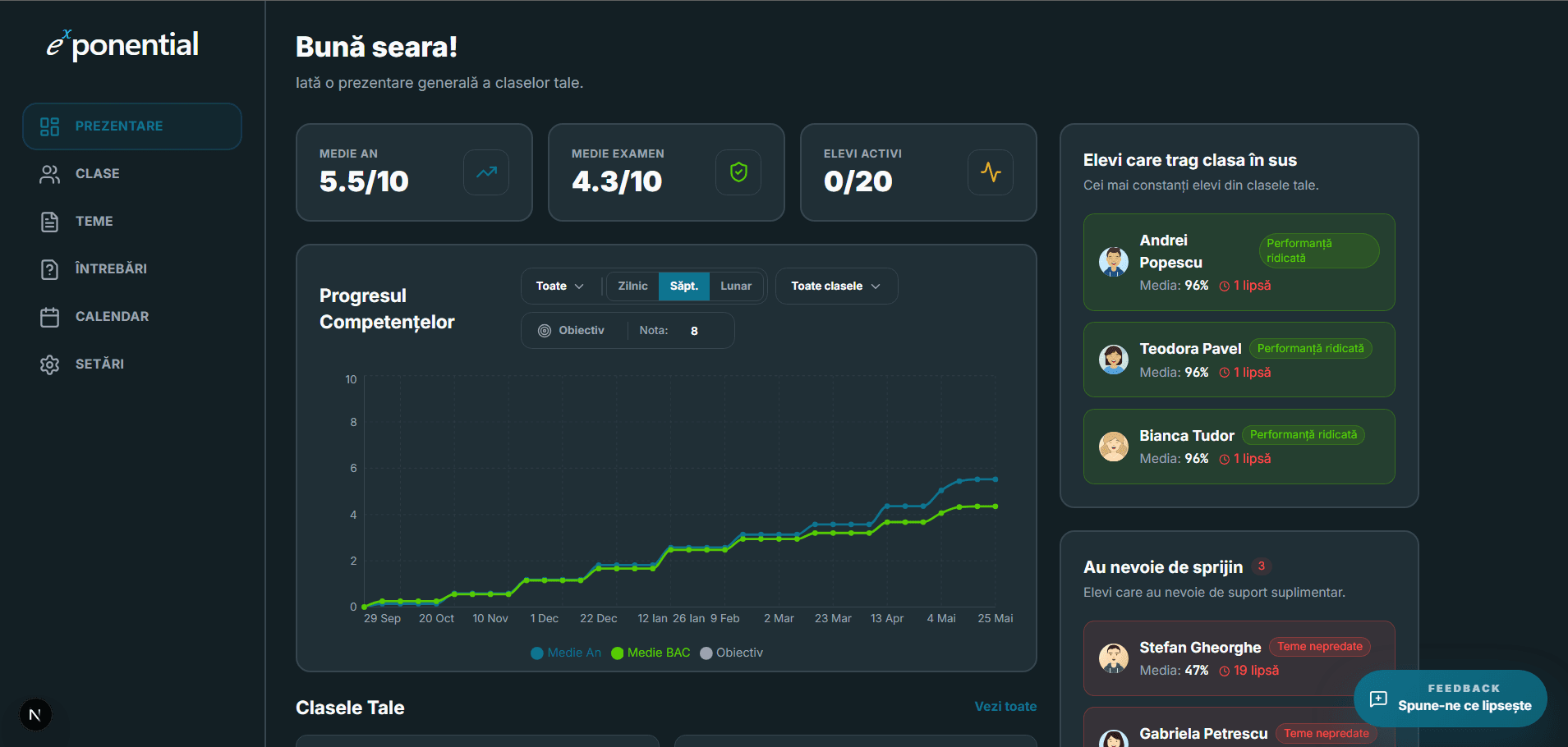Click the Vezi toate link
Viewport: 1568px width, 747px height.
pyautogui.click(x=1005, y=707)
